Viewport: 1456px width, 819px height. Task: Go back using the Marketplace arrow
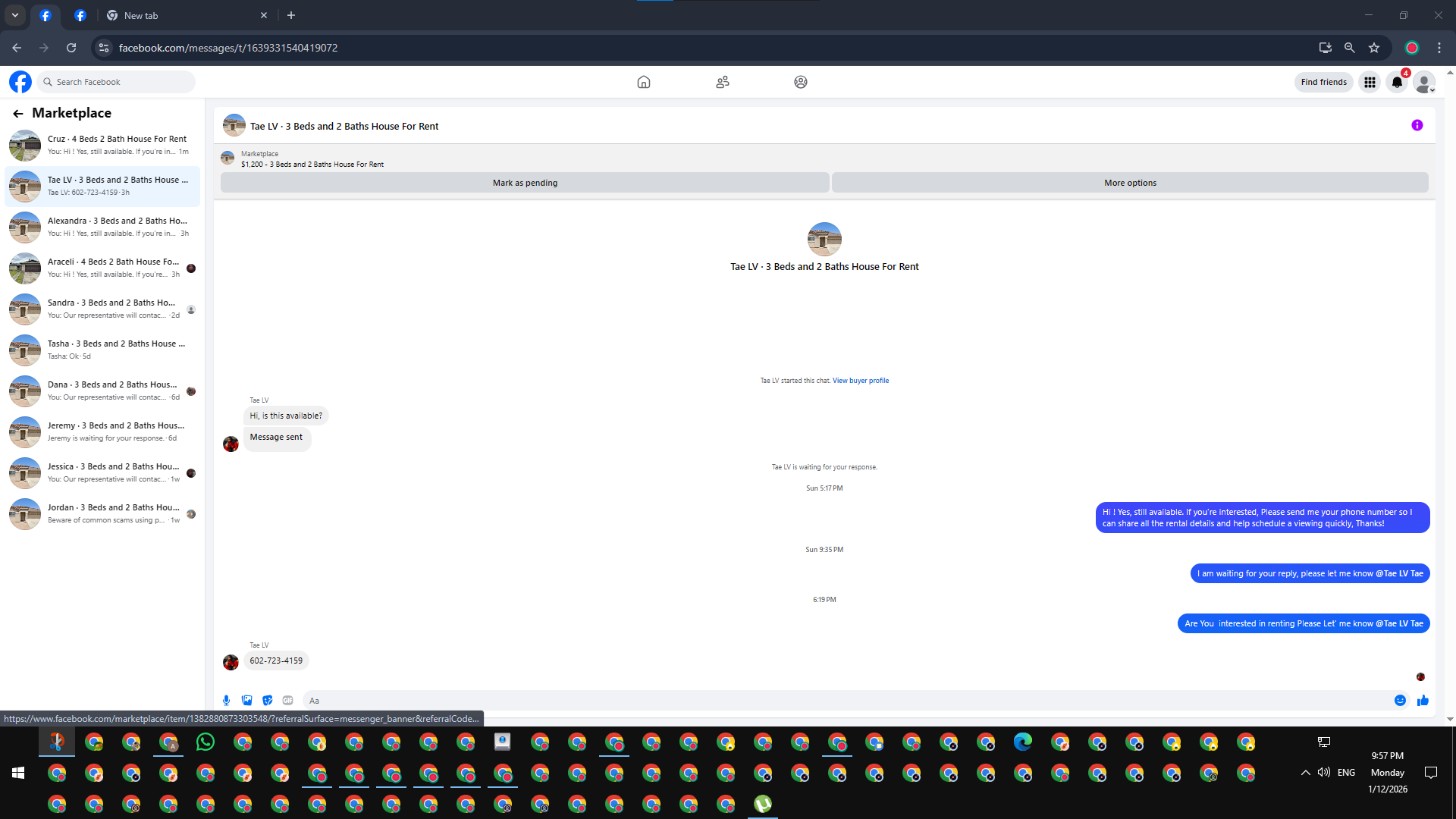[x=18, y=113]
